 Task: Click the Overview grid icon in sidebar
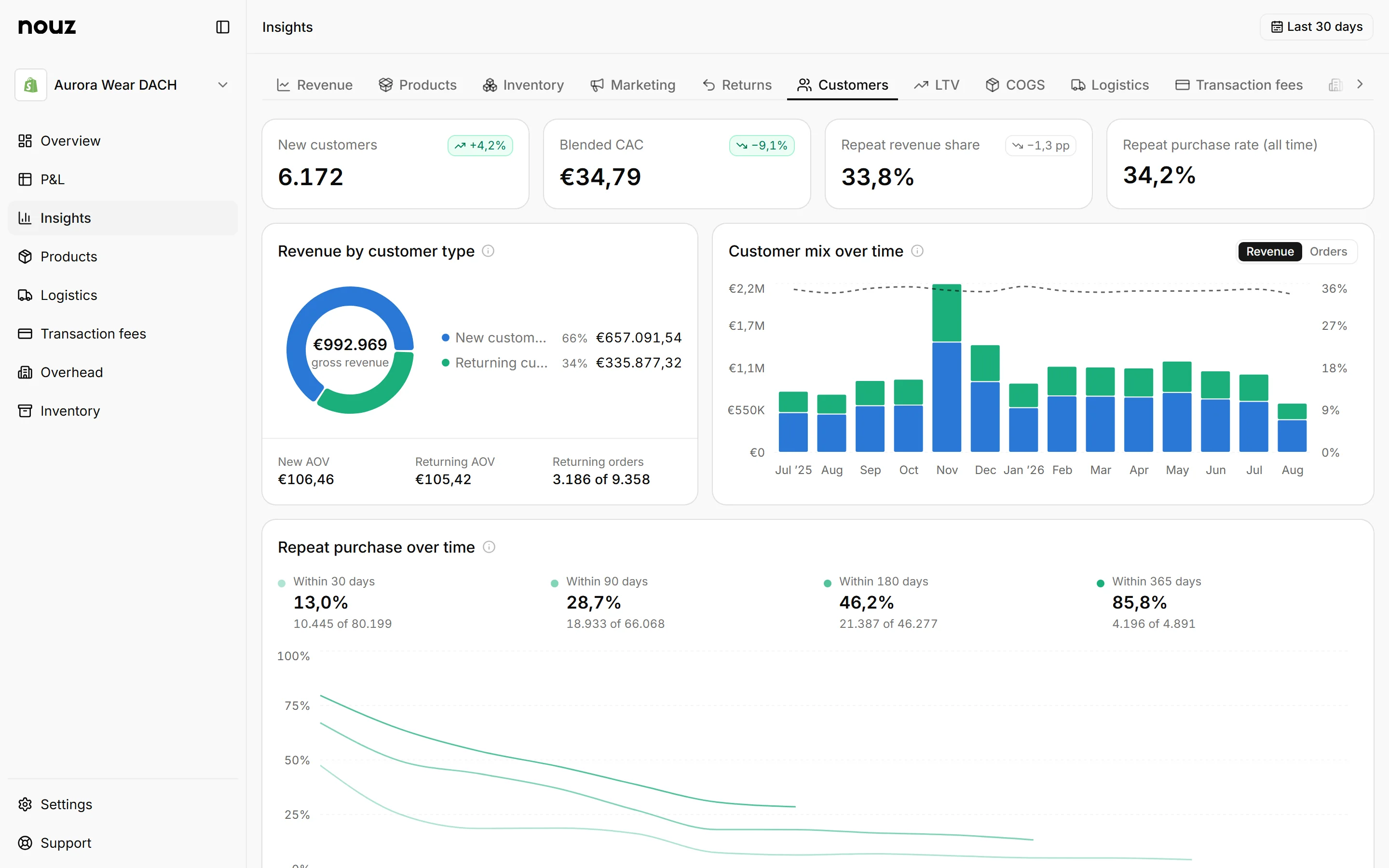[x=25, y=141]
